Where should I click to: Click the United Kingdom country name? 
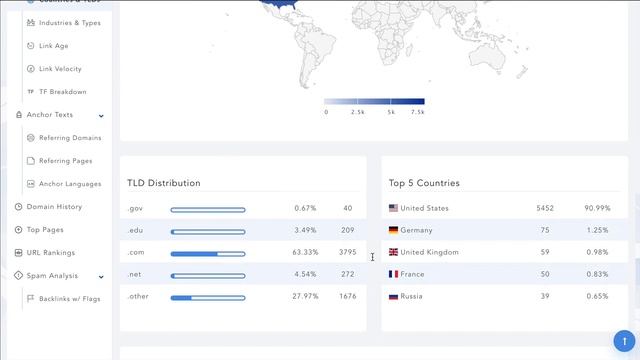tap(429, 252)
